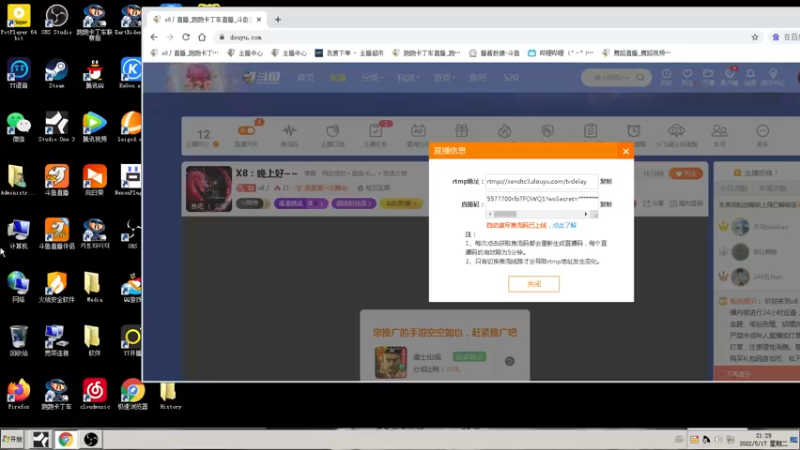Click the stream key horizontal scrollbar thumb
The height and width of the screenshot is (450, 800).
pyautogui.click(x=505, y=214)
